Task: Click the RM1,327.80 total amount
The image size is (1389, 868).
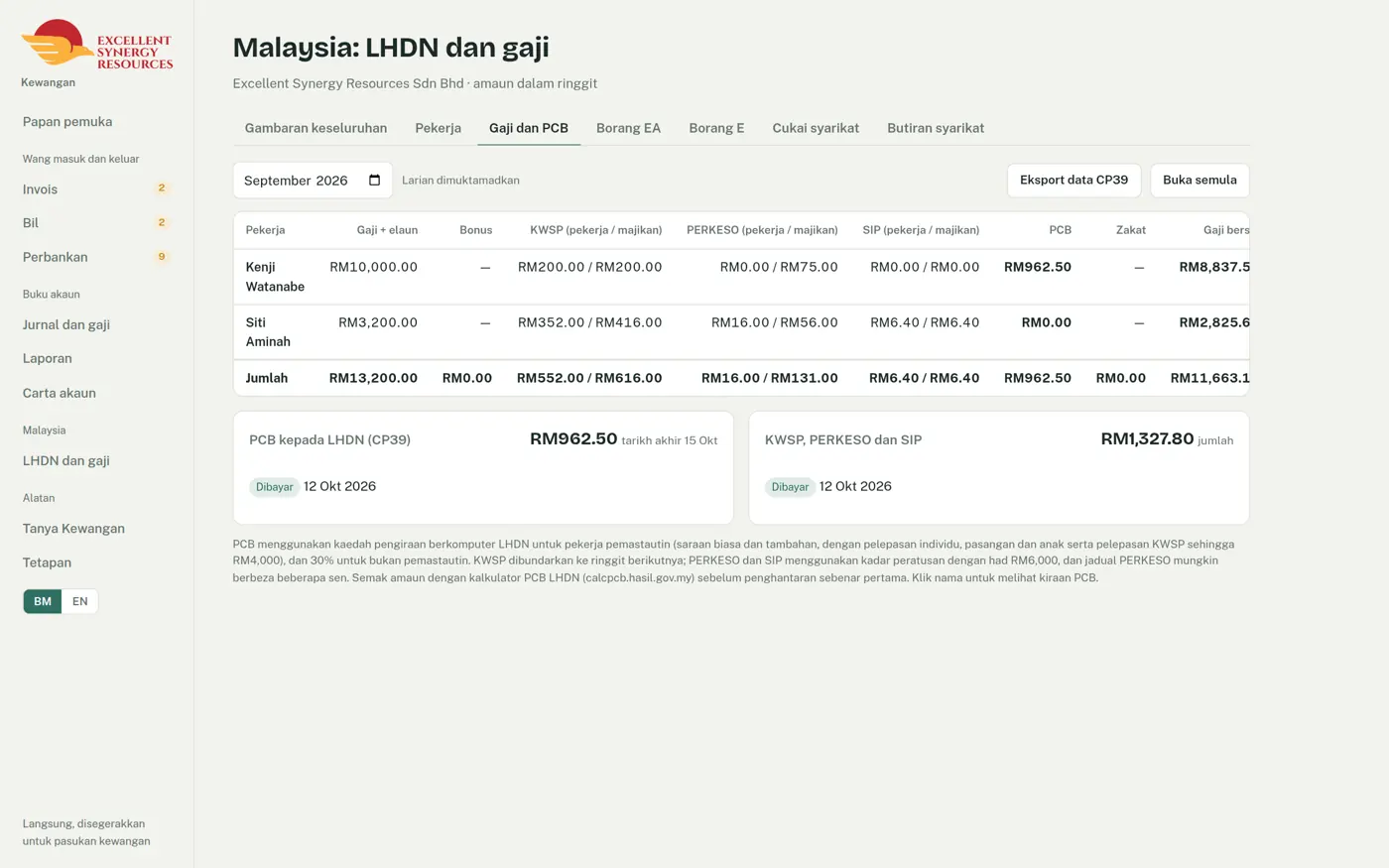Action: pyautogui.click(x=1147, y=438)
